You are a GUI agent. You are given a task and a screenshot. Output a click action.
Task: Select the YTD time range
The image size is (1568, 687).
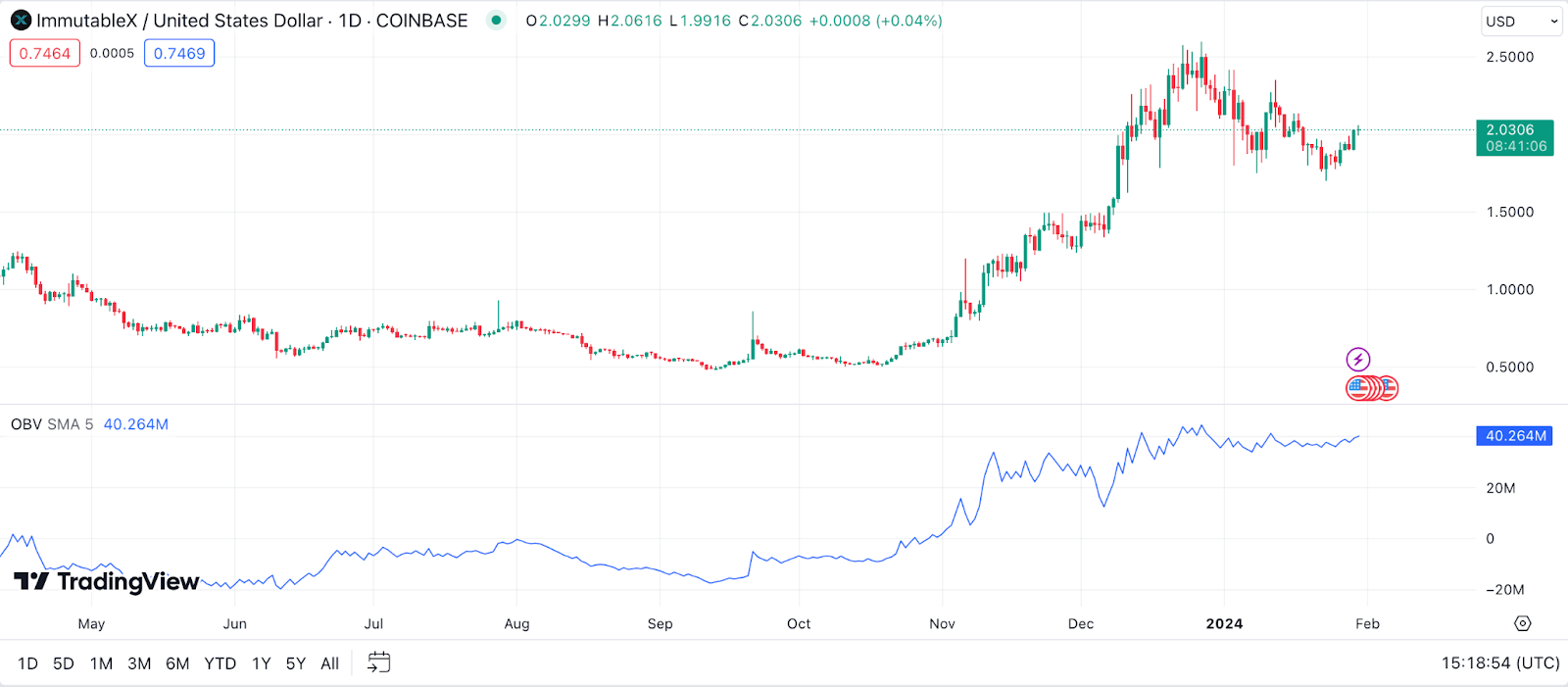tap(220, 663)
